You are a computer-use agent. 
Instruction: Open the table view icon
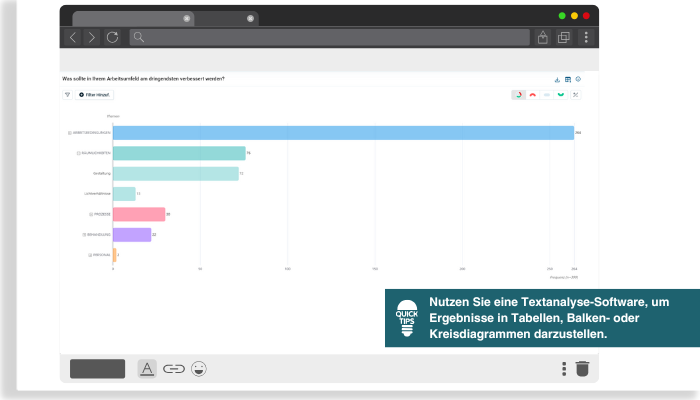(567, 79)
